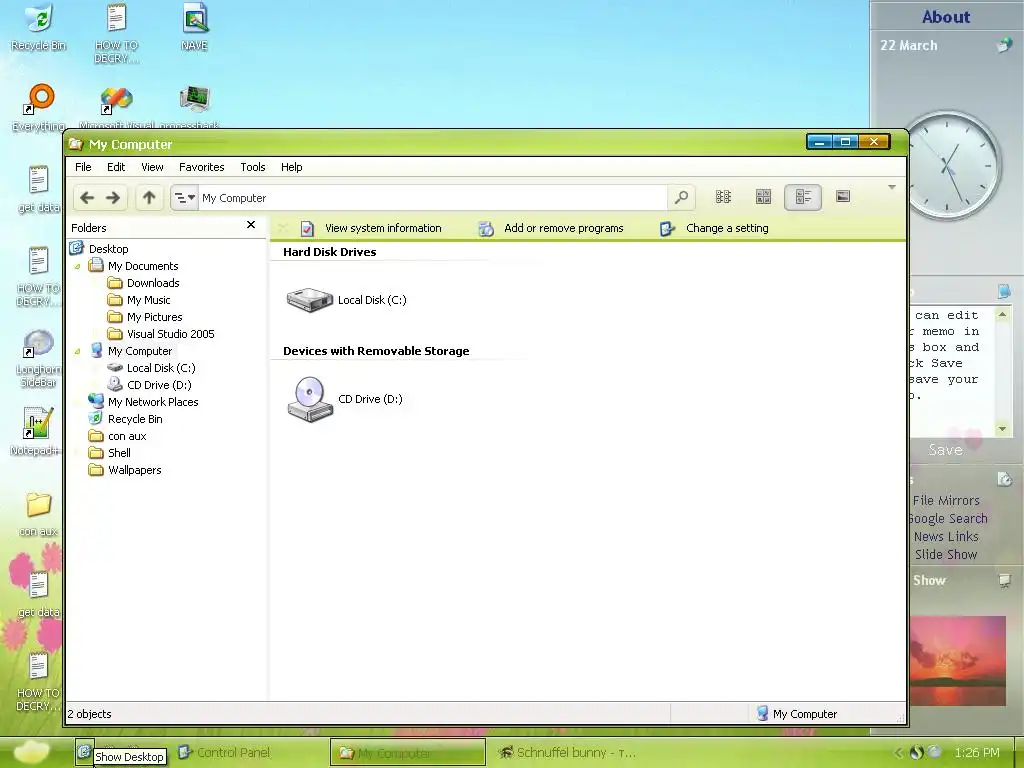Image resolution: width=1024 pixels, height=768 pixels.
Task: Click Save under the sidebar memo
Action: click(x=946, y=450)
